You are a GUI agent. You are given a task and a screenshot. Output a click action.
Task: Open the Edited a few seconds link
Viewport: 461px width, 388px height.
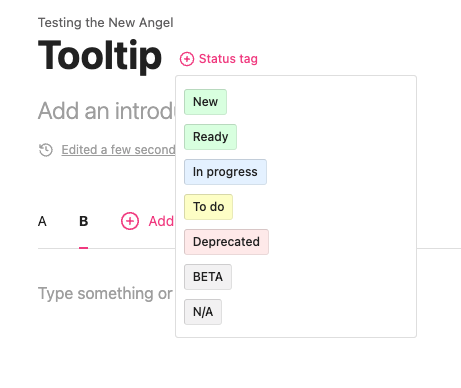coord(118,150)
